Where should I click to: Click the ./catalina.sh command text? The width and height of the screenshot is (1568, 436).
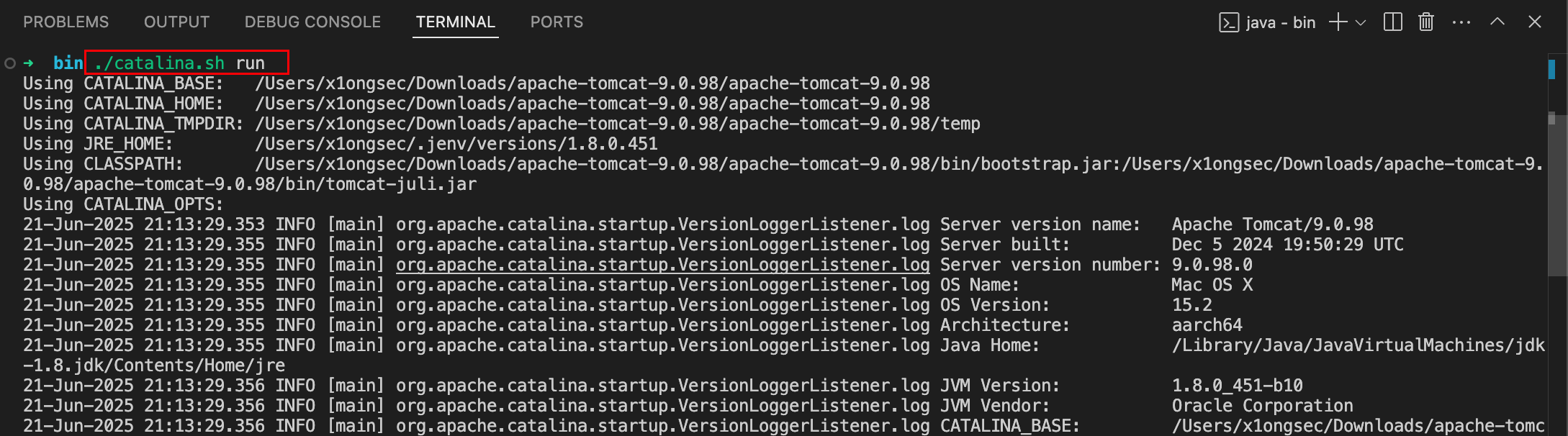tap(159, 63)
